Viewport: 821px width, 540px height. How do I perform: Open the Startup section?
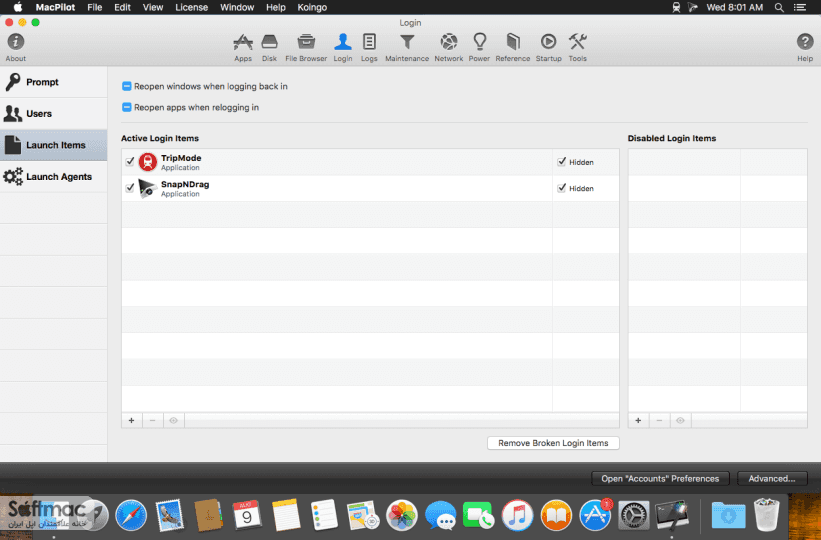(x=548, y=48)
